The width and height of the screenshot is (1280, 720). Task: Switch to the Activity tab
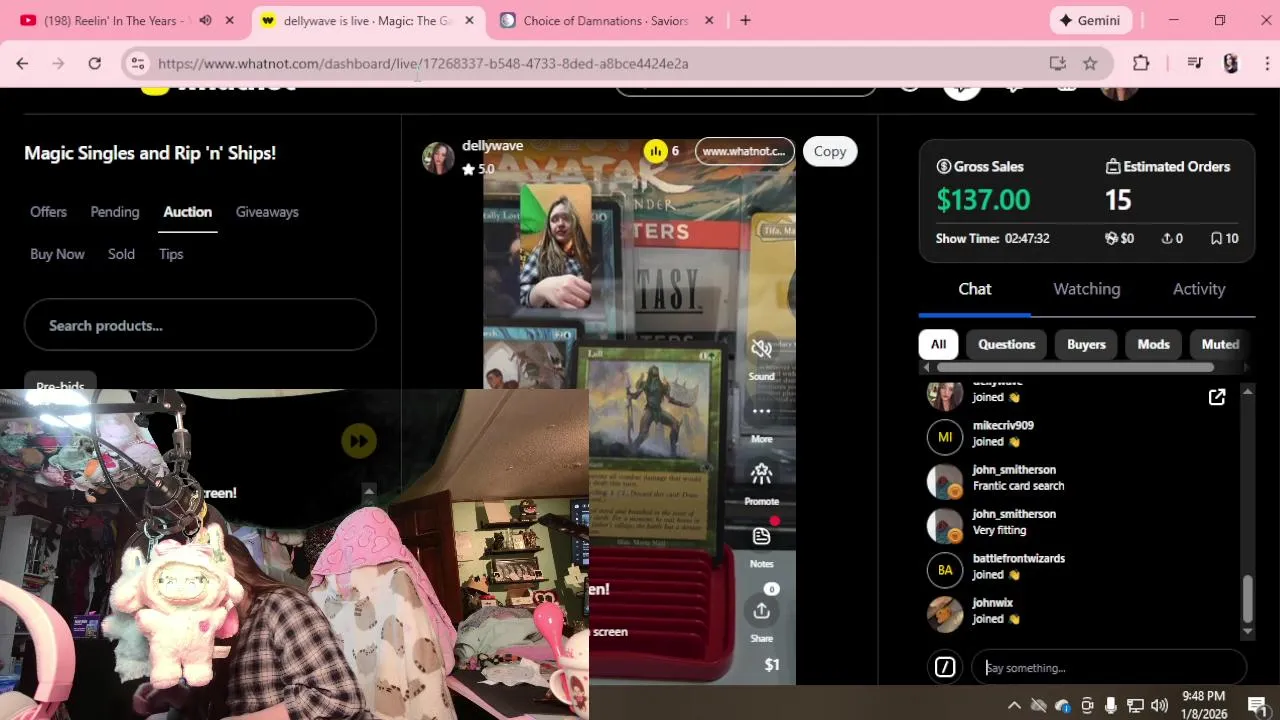point(1199,289)
